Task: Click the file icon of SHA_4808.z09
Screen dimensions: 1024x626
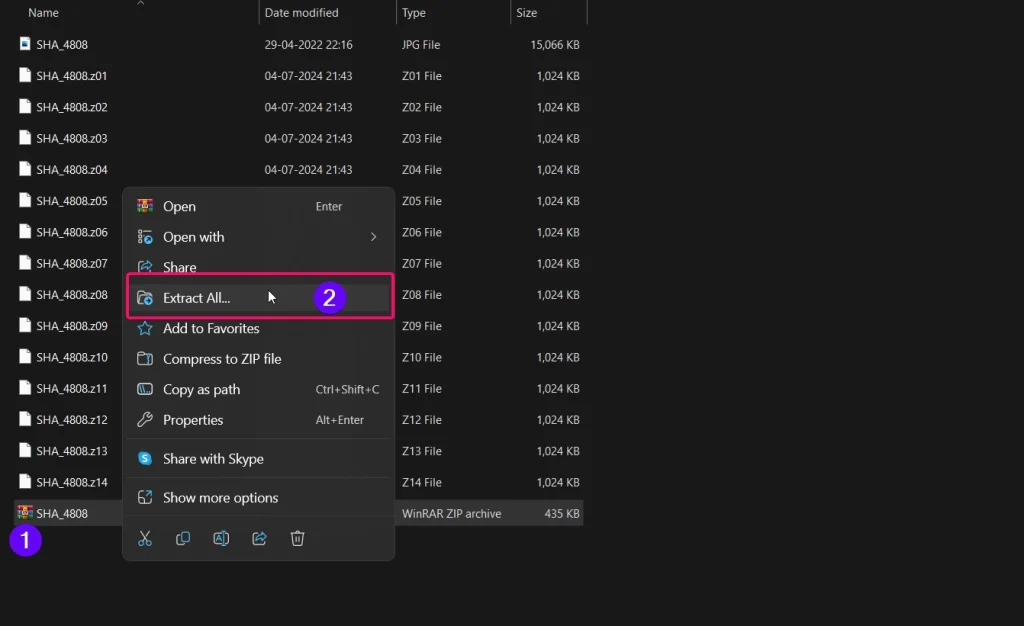Action: (25, 325)
